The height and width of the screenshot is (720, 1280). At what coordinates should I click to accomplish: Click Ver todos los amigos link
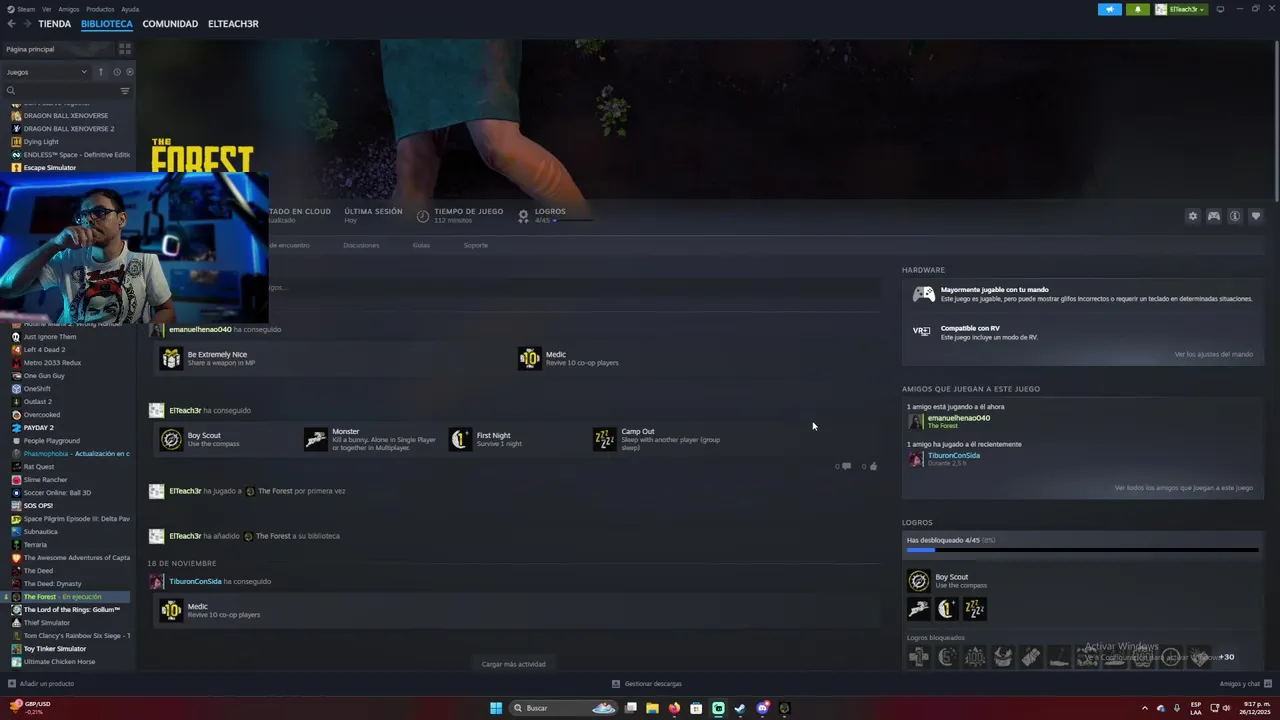[x=1183, y=488]
